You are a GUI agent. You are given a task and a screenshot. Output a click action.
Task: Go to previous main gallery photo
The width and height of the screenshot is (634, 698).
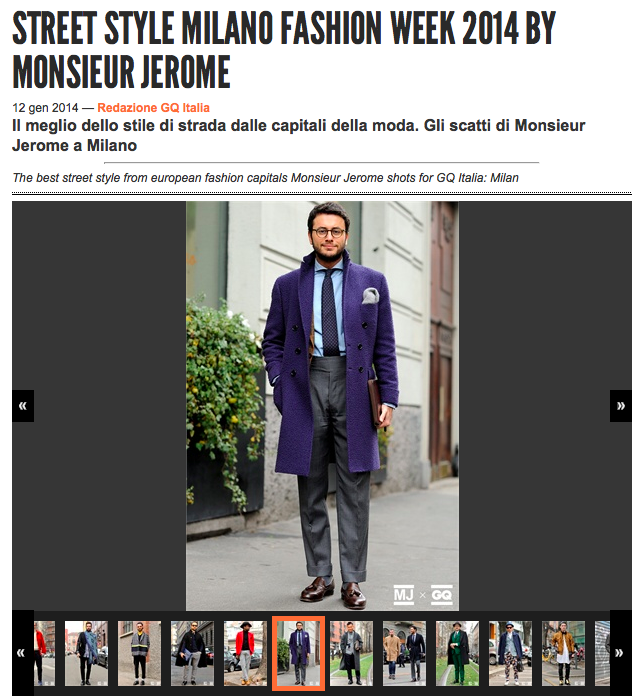(23, 406)
